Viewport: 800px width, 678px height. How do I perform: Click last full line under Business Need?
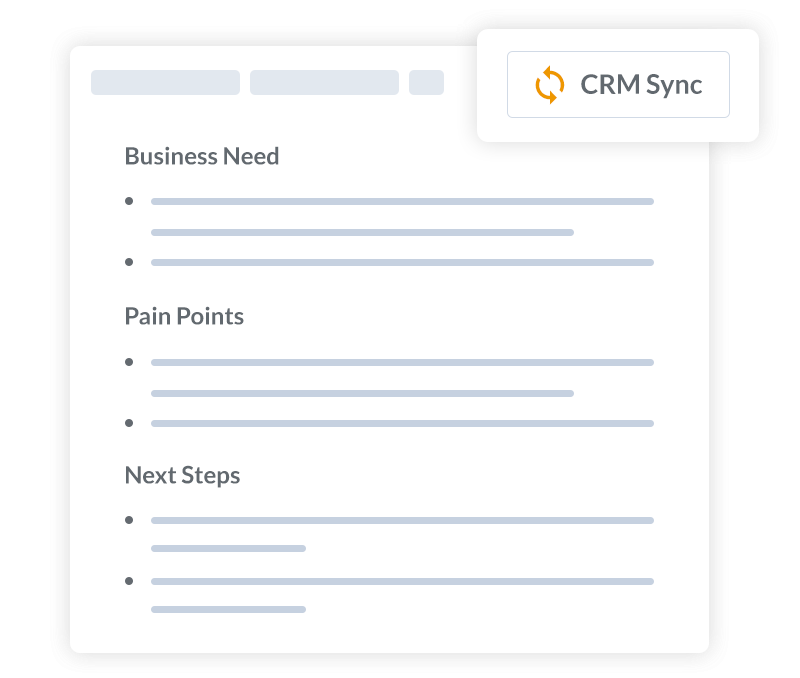[402, 263]
